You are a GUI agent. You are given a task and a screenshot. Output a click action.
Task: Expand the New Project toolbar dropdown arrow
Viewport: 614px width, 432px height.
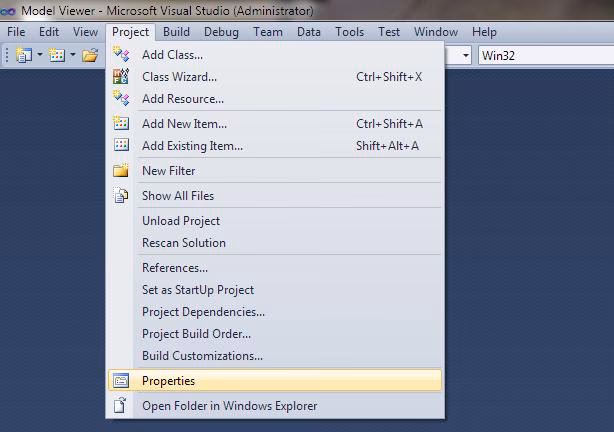pyautogui.click(x=40, y=55)
